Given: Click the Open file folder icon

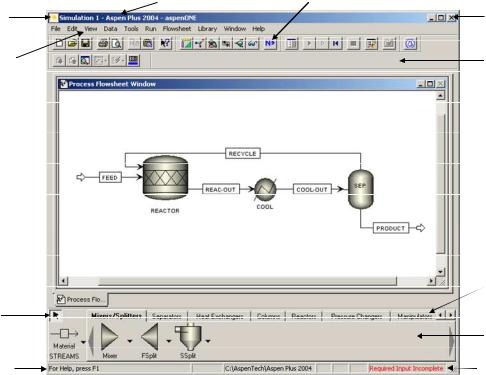Looking at the screenshot, I should [72, 44].
